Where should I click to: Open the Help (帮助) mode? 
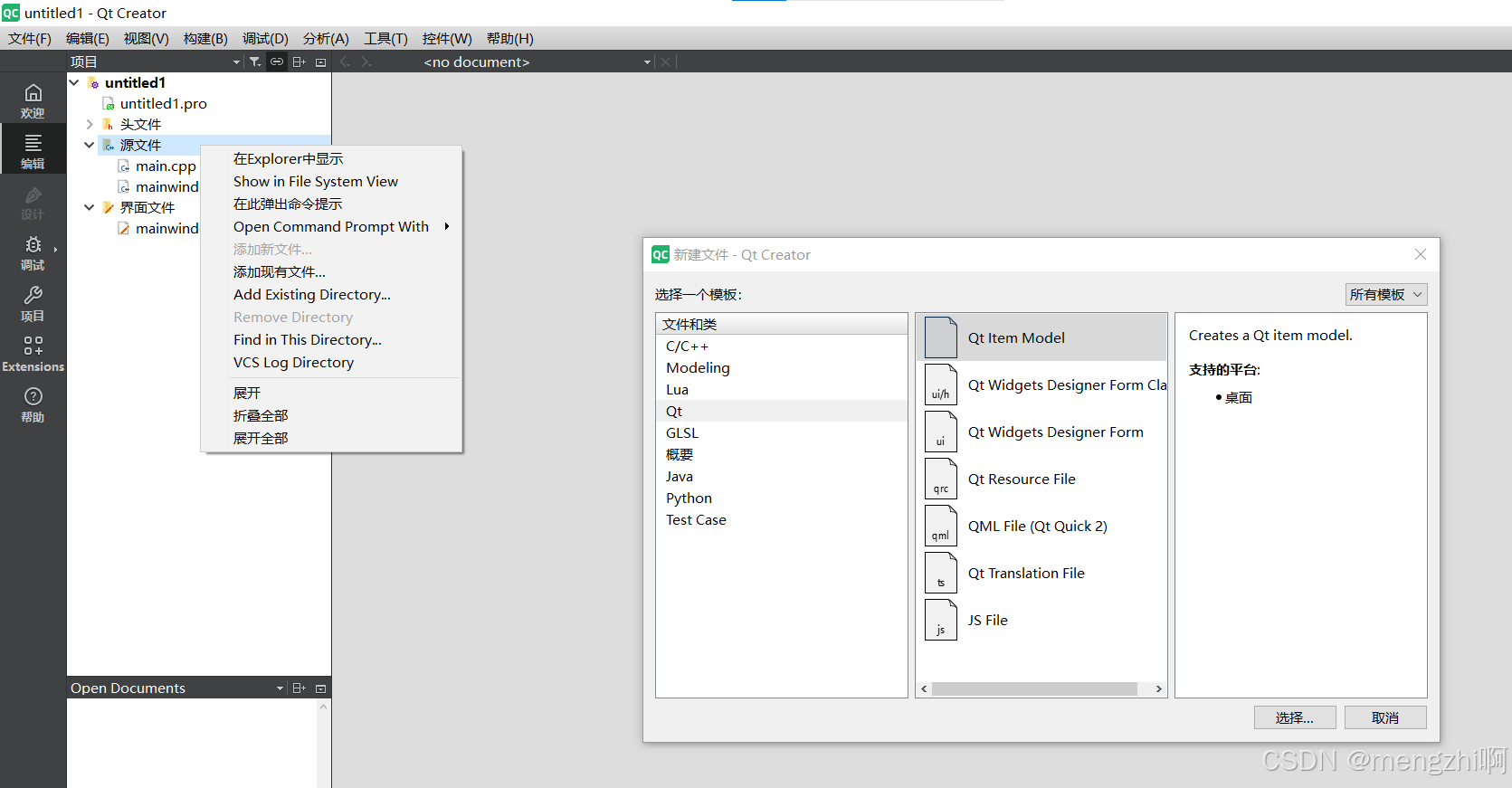click(33, 404)
